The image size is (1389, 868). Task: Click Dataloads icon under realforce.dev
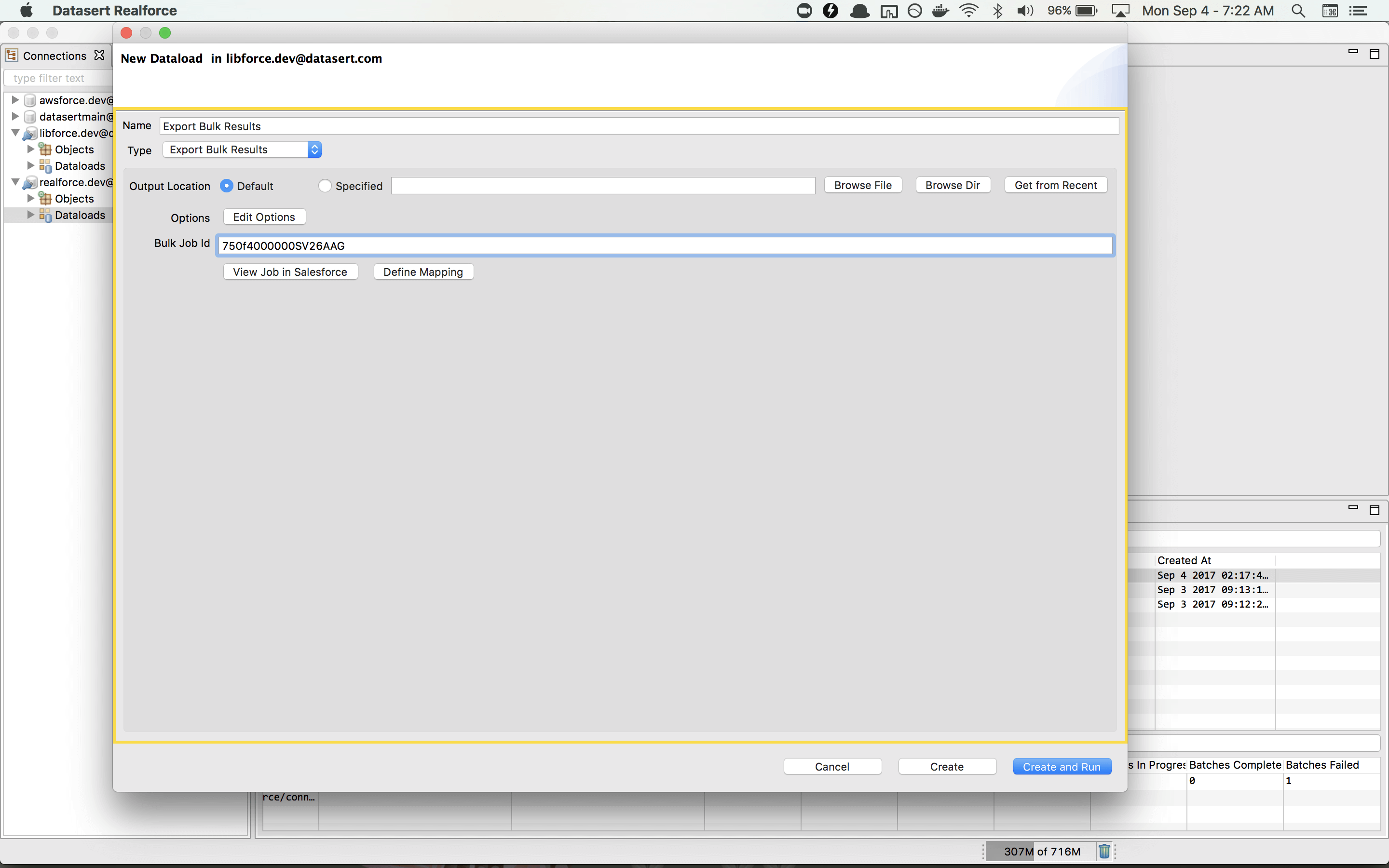(x=45, y=215)
